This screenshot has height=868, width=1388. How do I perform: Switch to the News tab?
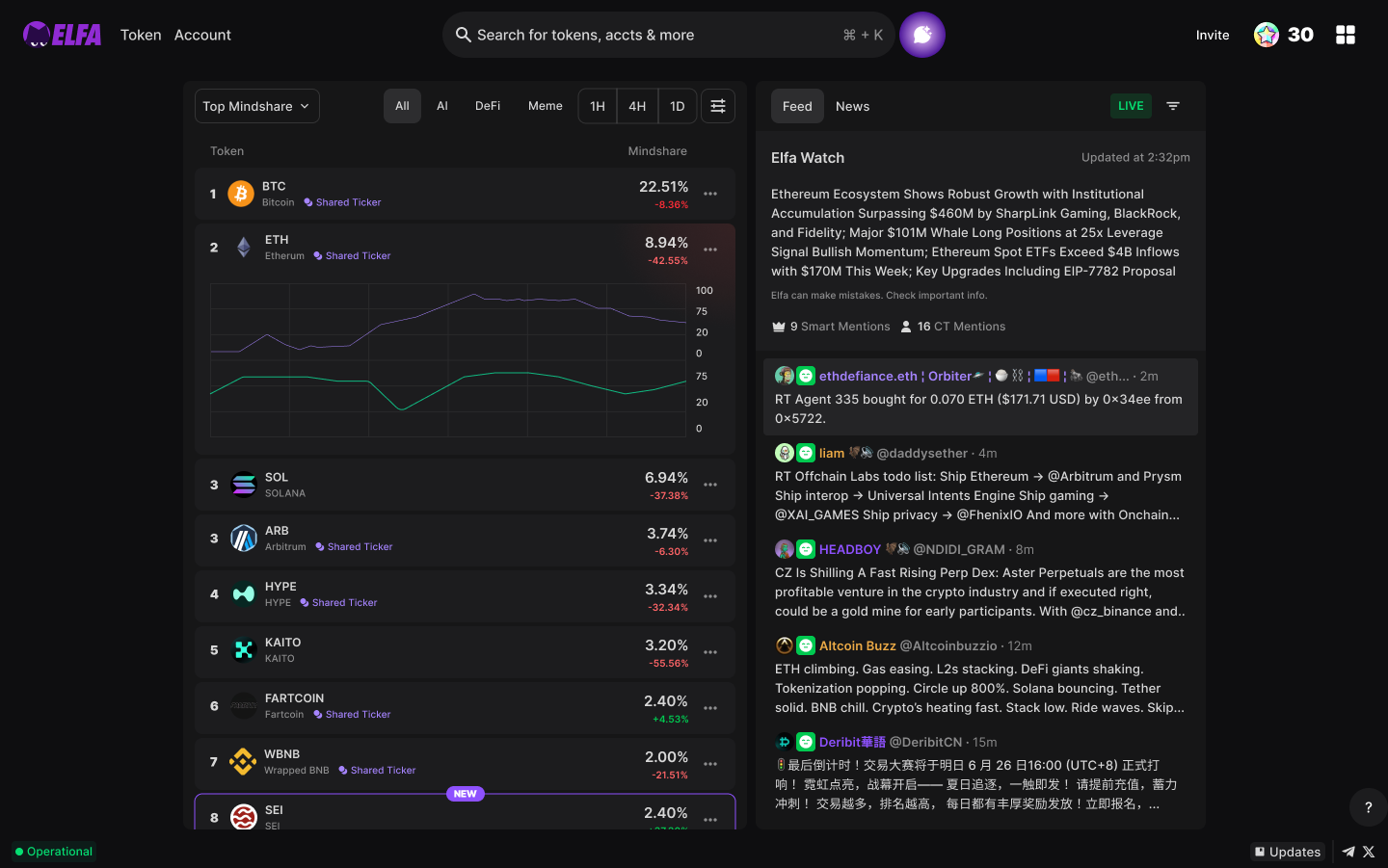[x=852, y=106]
